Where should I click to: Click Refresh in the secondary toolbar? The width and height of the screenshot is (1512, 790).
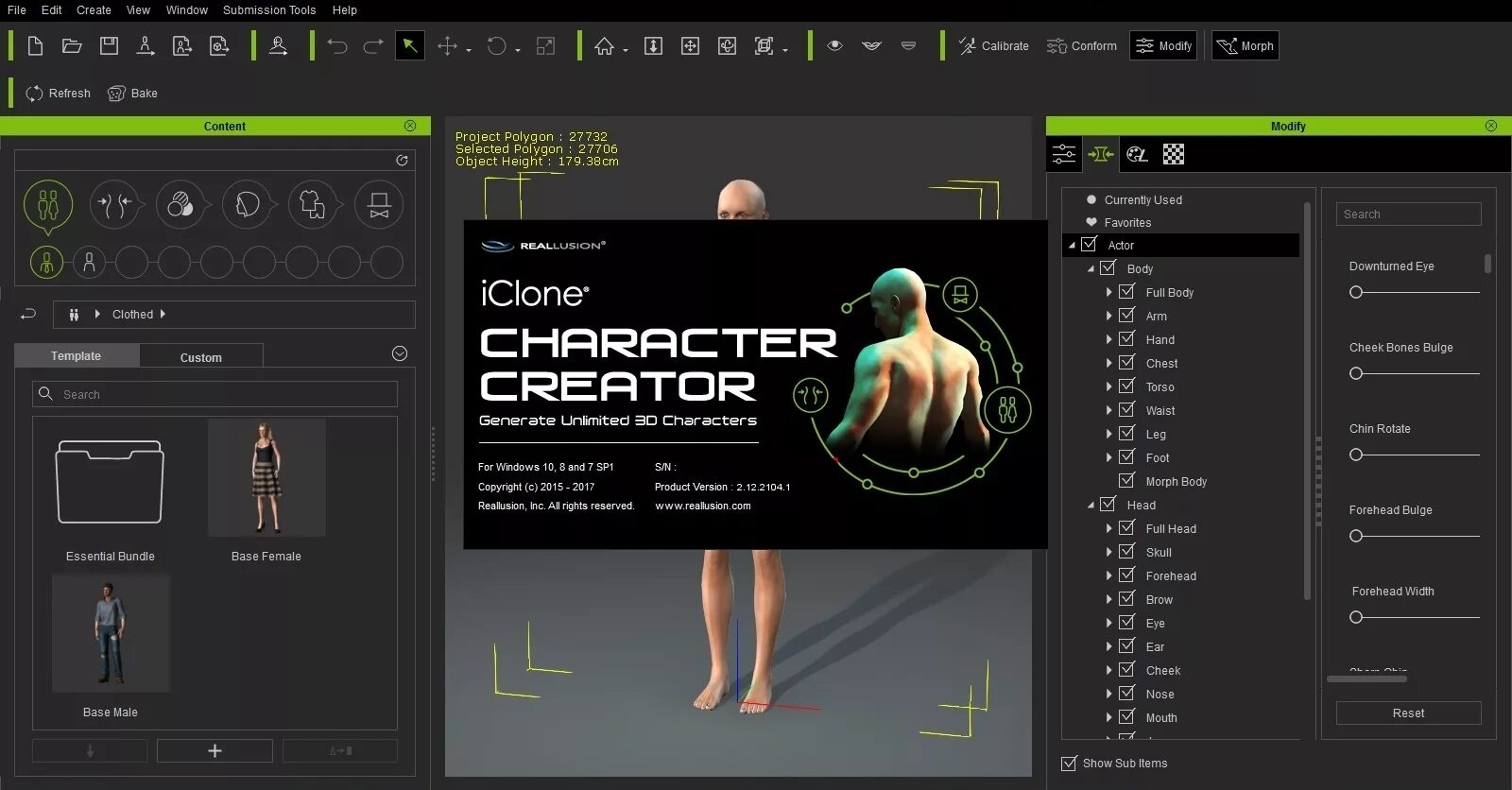[59, 93]
